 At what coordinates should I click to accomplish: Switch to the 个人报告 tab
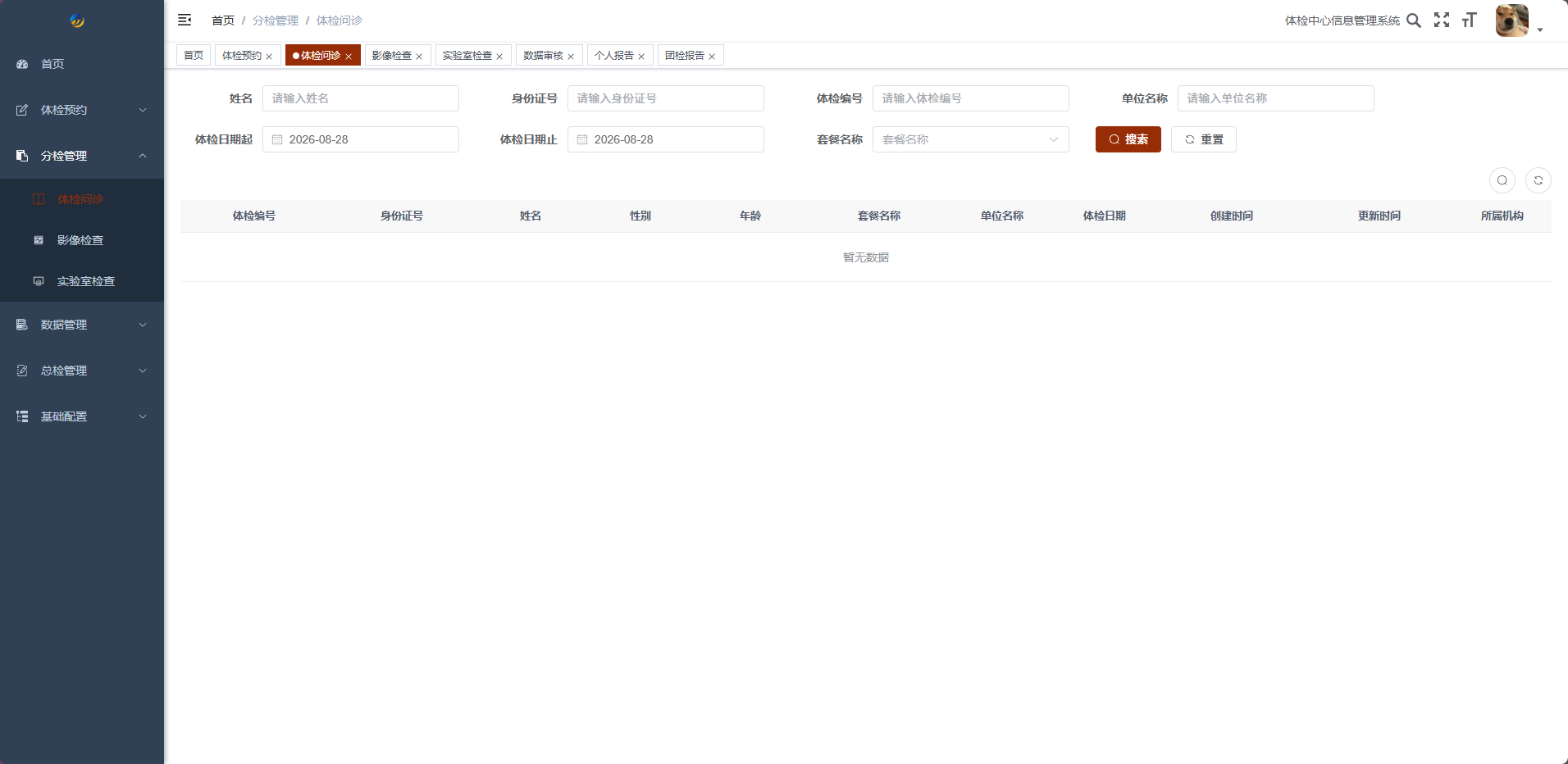click(613, 56)
